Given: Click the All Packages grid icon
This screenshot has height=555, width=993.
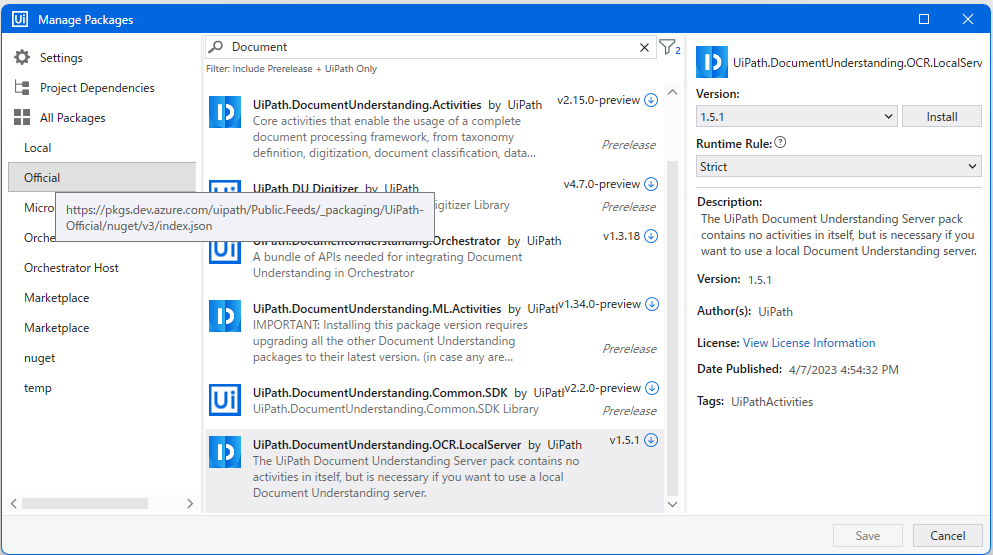Looking at the screenshot, I should 22,117.
